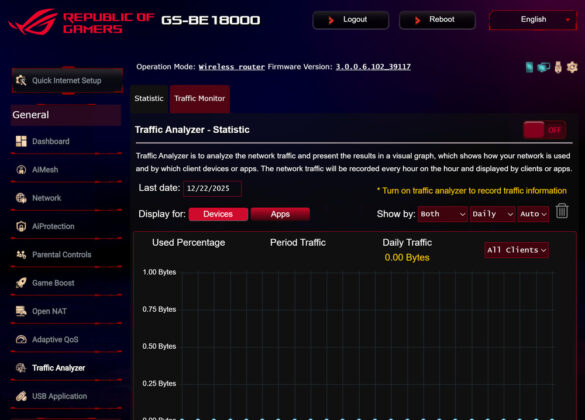
Task: Click the GS-BE18000 model name
Action: pyautogui.click(x=211, y=20)
